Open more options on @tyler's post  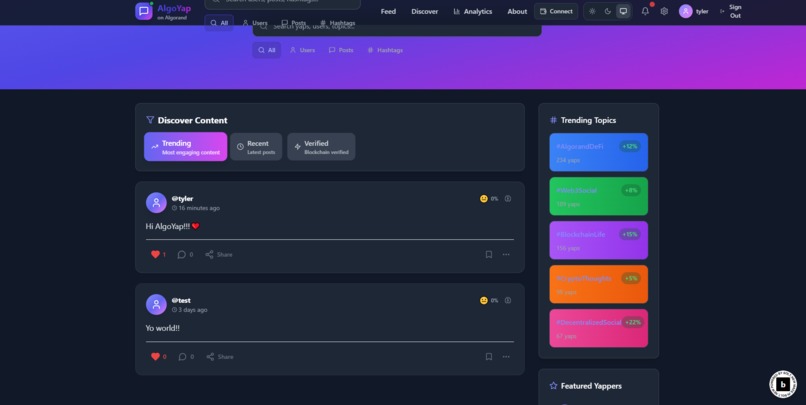coord(506,254)
